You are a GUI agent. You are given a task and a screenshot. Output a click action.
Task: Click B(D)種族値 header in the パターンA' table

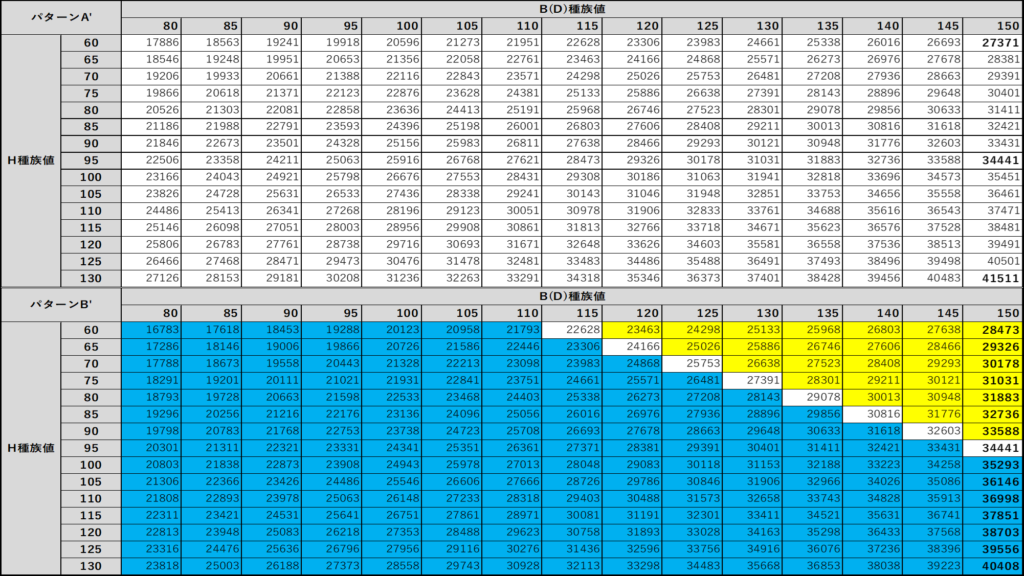tap(571, 8)
